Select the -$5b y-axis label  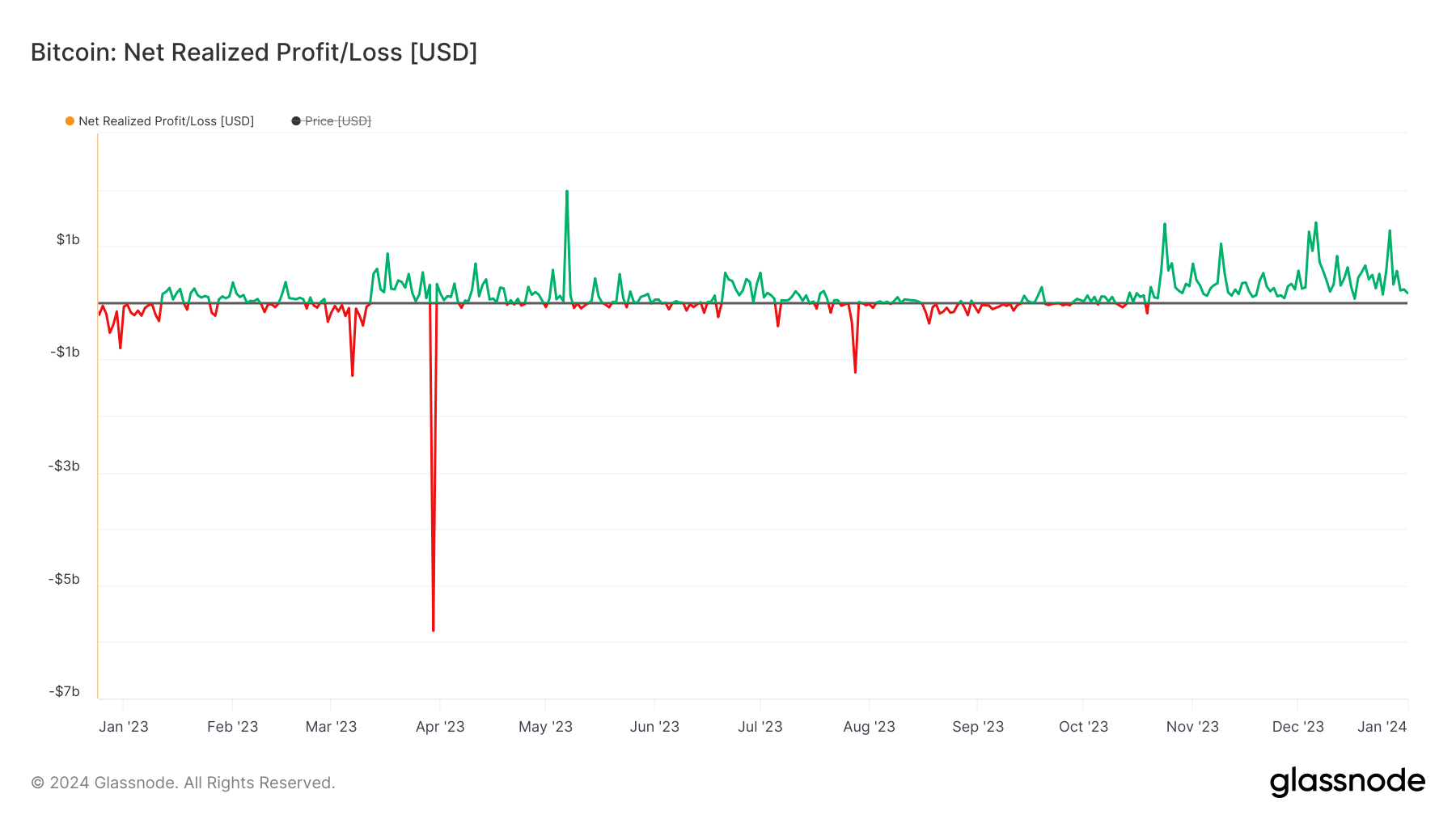tap(64, 579)
